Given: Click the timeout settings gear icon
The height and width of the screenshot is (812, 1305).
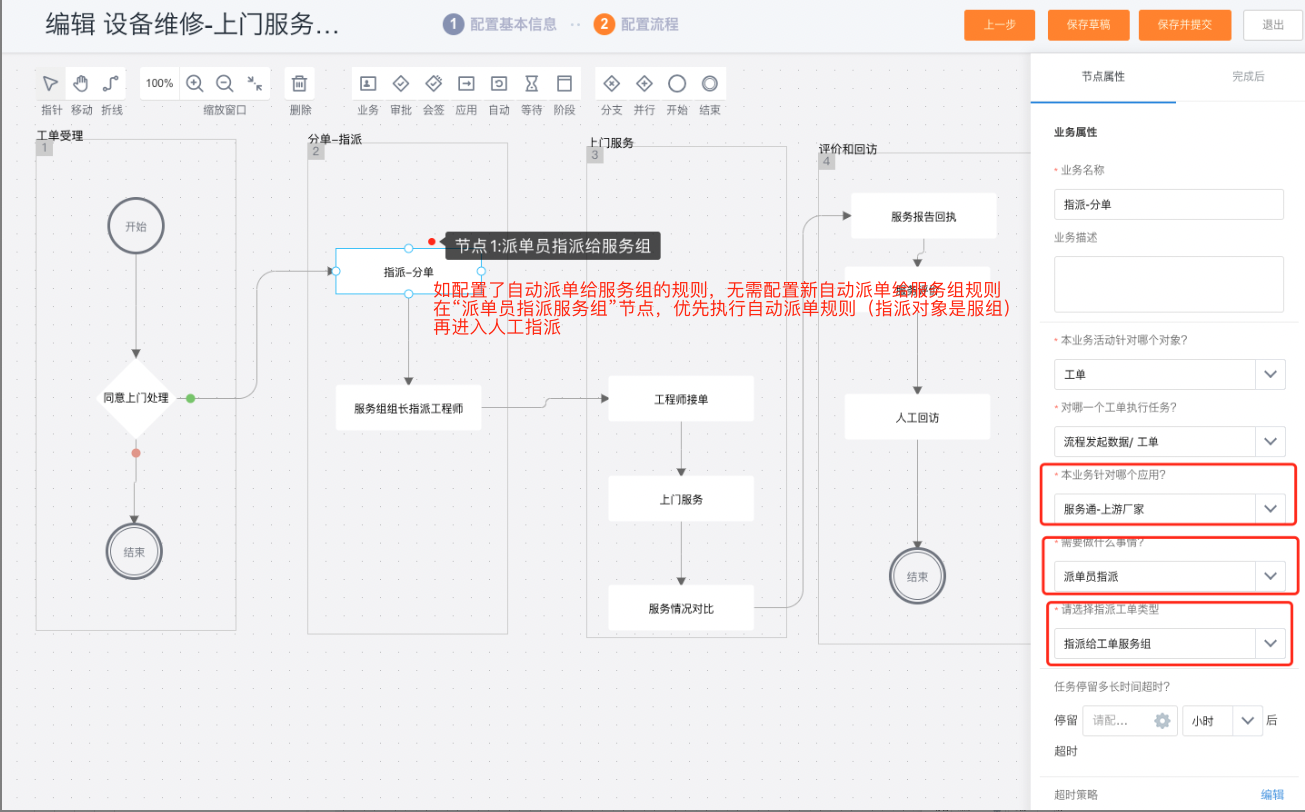Looking at the screenshot, I should [1162, 721].
